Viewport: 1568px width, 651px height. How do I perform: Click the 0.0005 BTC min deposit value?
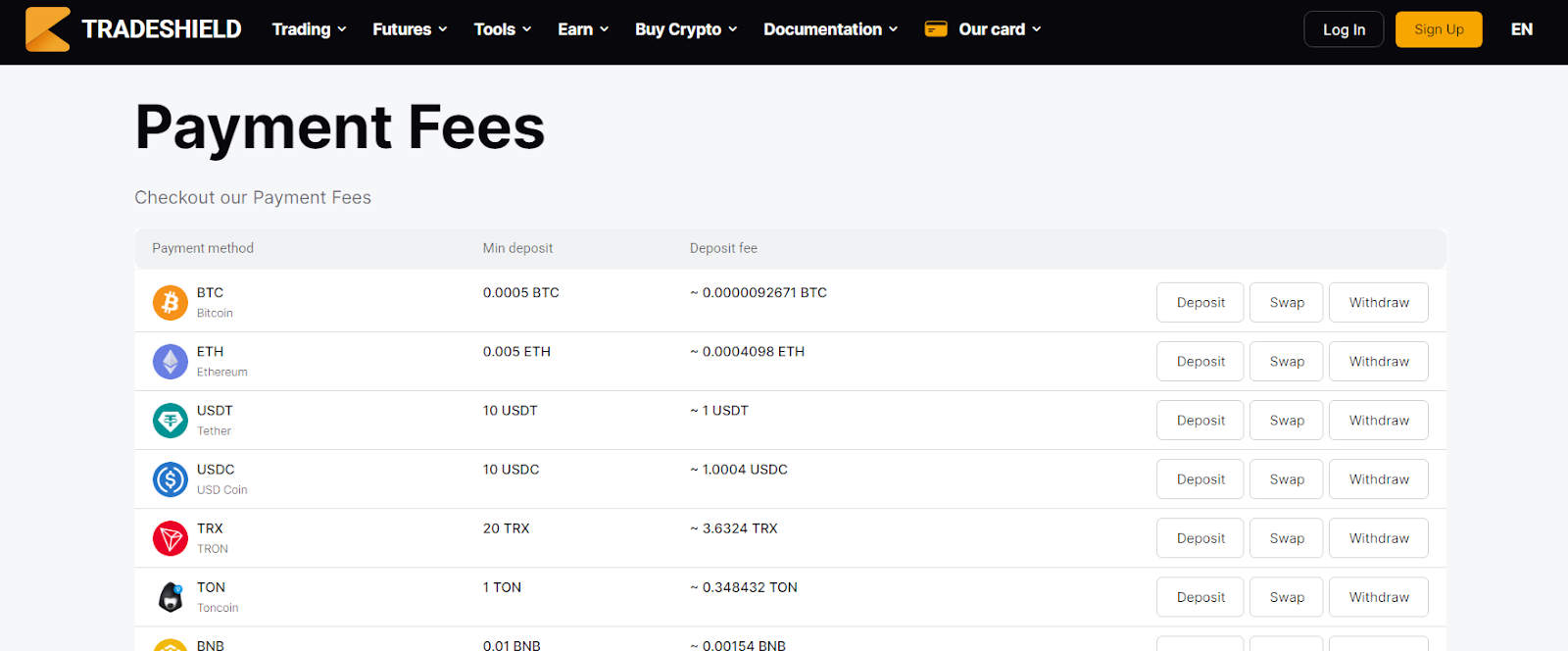(x=521, y=292)
